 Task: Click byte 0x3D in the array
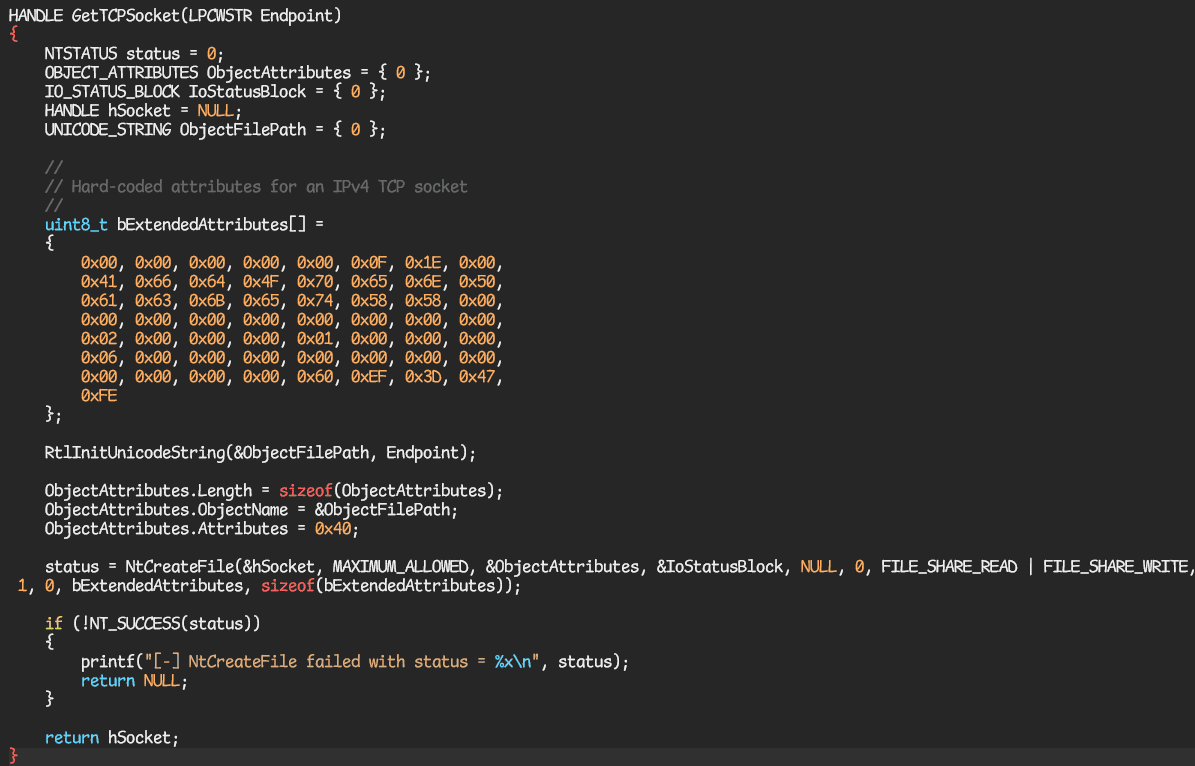coord(423,377)
